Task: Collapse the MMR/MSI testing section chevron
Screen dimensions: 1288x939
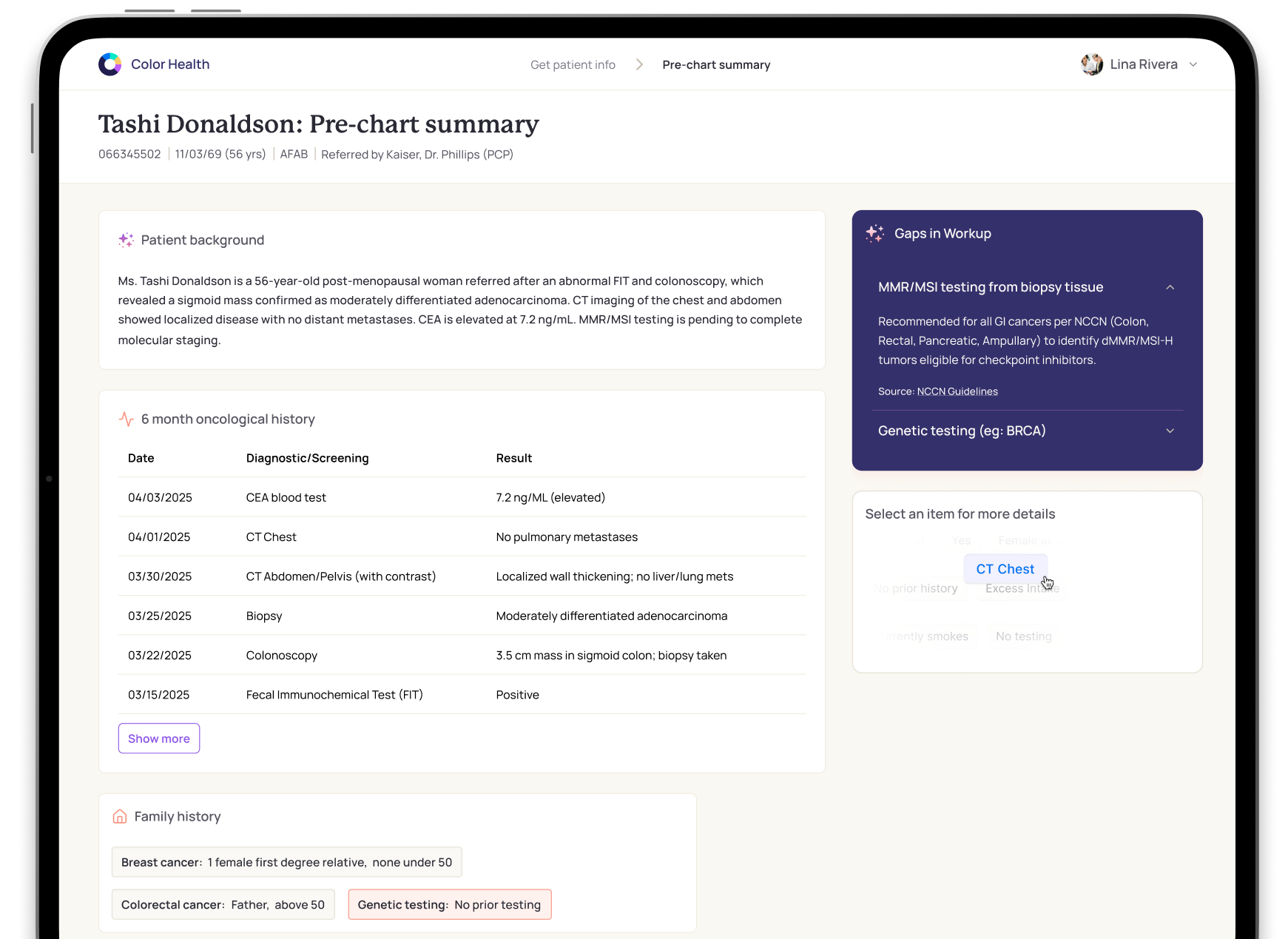Action: coord(1170,287)
